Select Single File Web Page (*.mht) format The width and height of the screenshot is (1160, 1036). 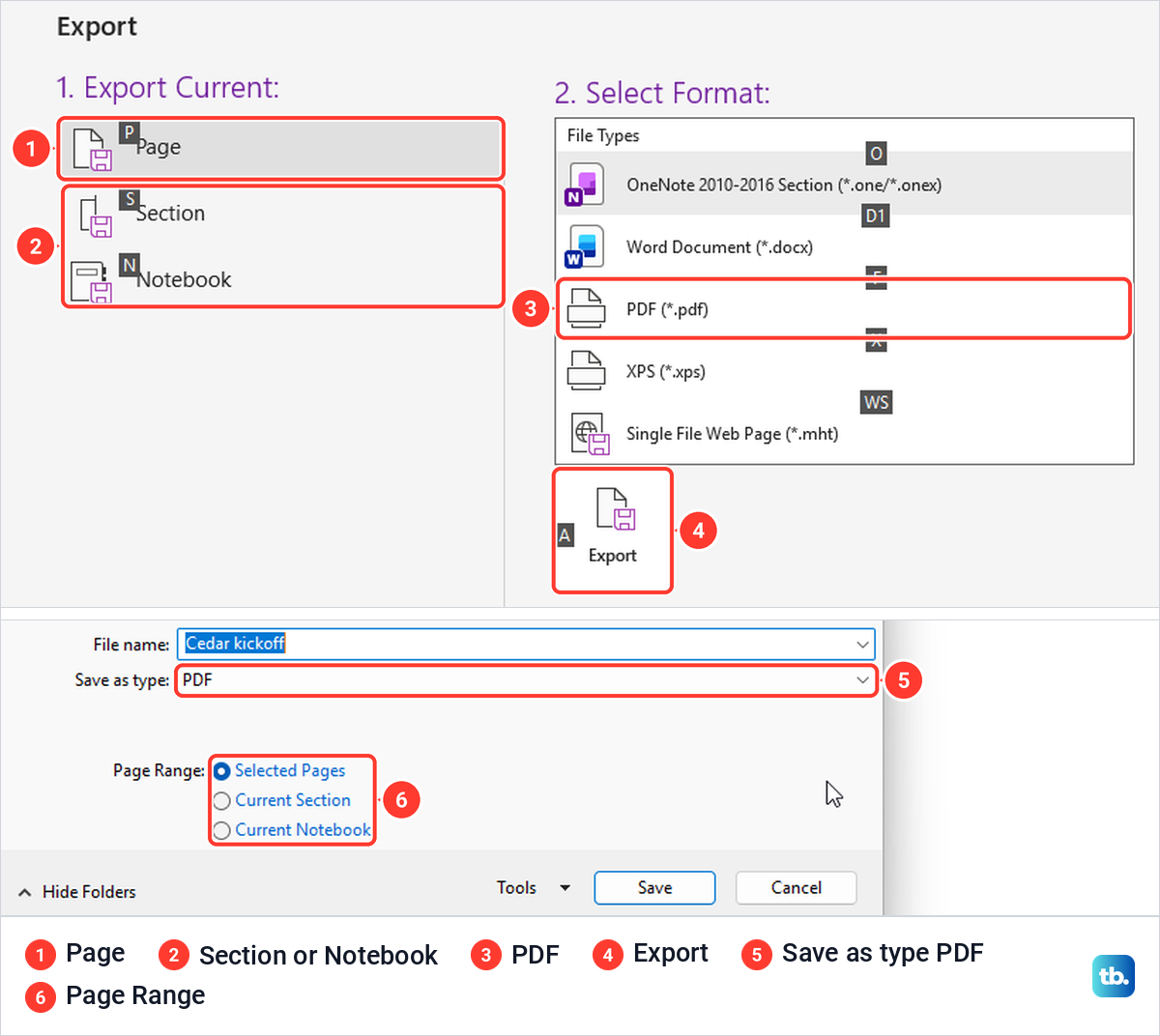[x=844, y=434]
